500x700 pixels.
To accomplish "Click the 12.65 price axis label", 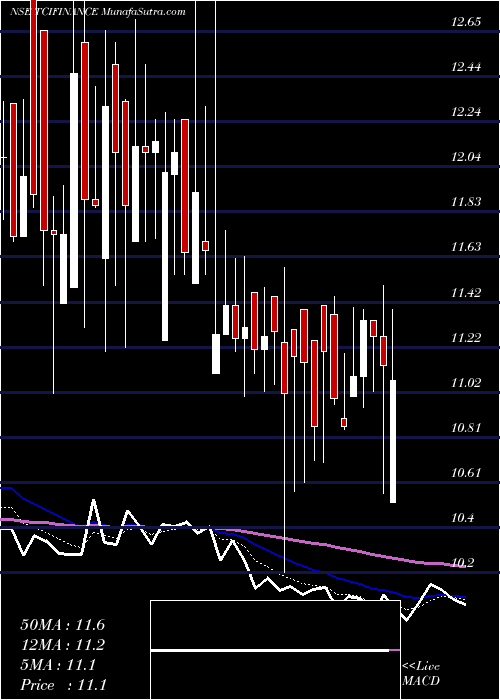I will click(466, 22).
